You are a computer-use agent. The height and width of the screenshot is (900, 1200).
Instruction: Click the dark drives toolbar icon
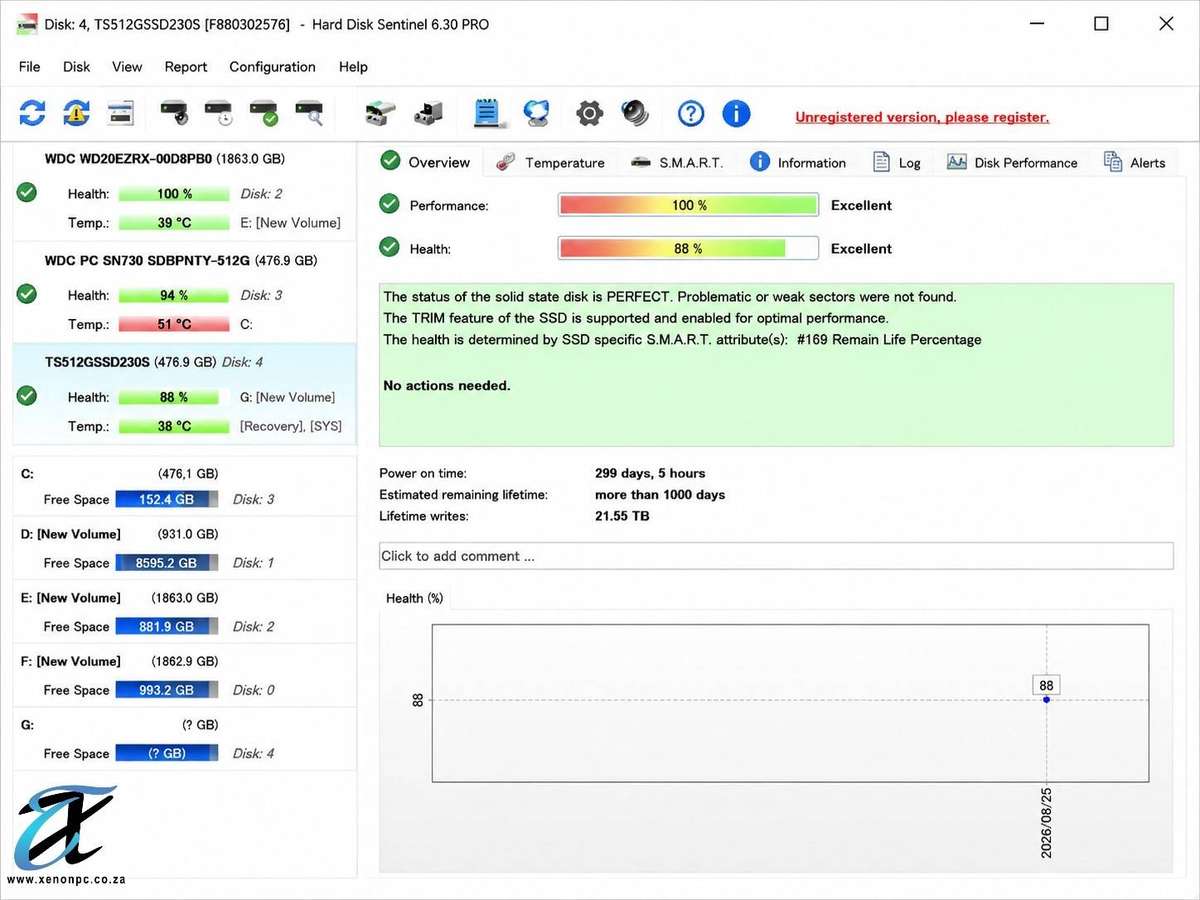(429, 113)
